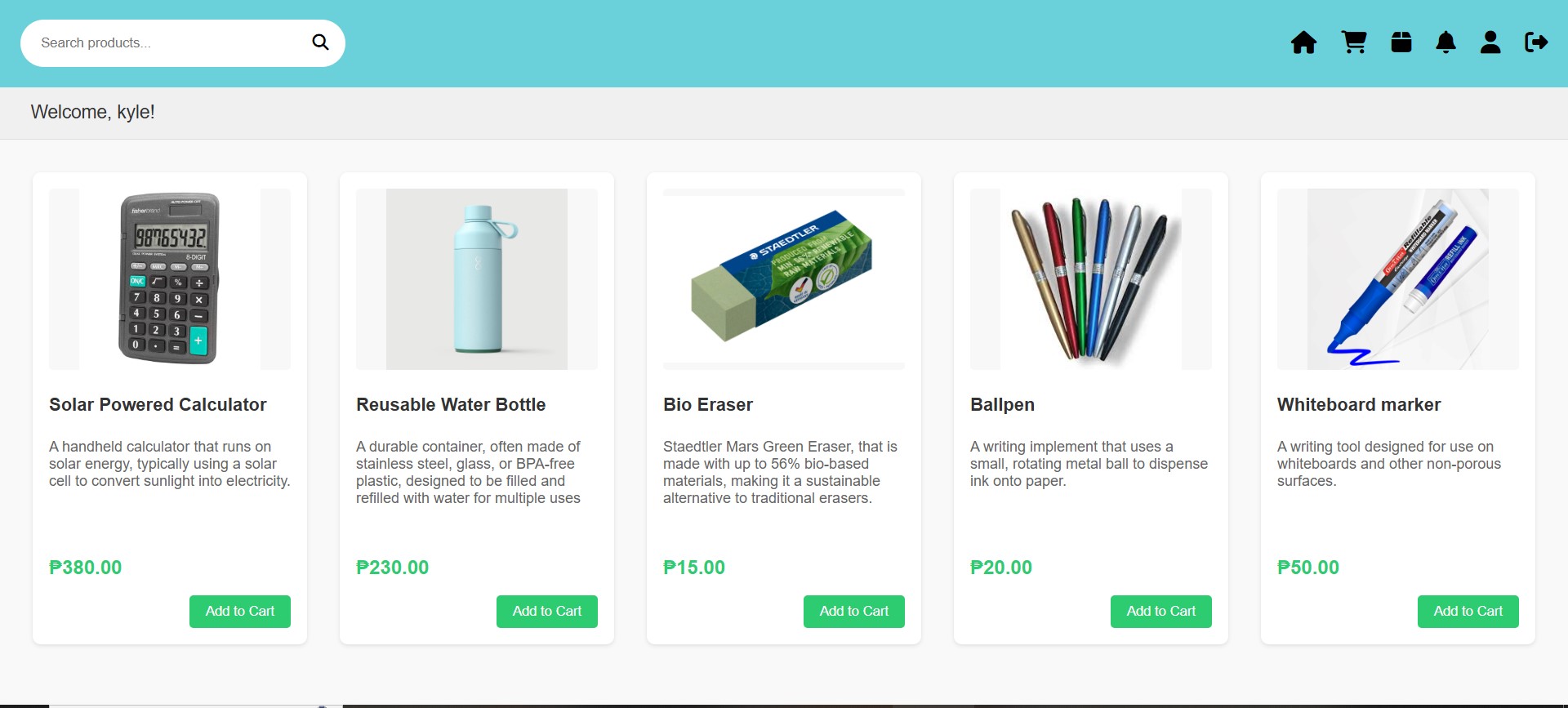
Task: Click the logout icon
Action: pos(1536,42)
